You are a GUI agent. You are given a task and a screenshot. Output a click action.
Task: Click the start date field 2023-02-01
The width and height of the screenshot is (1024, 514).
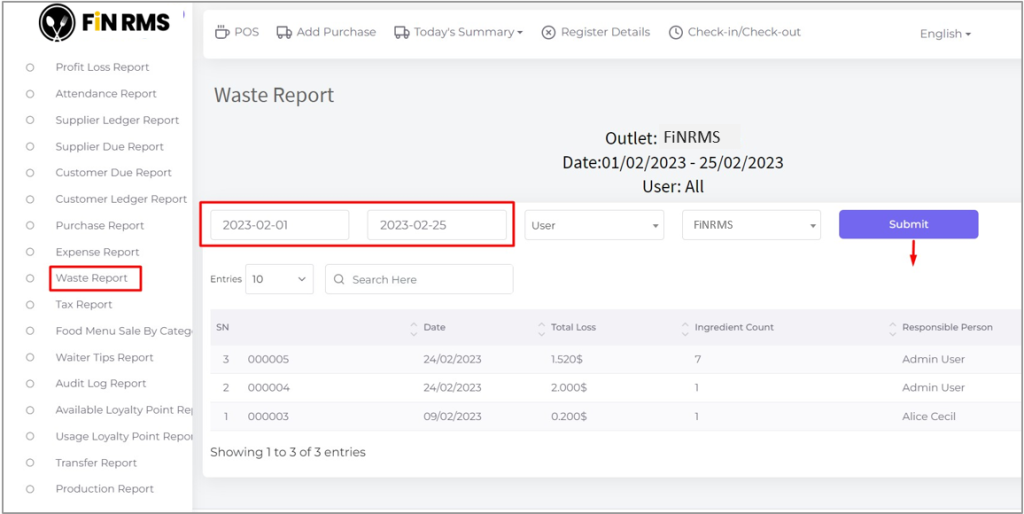279,225
